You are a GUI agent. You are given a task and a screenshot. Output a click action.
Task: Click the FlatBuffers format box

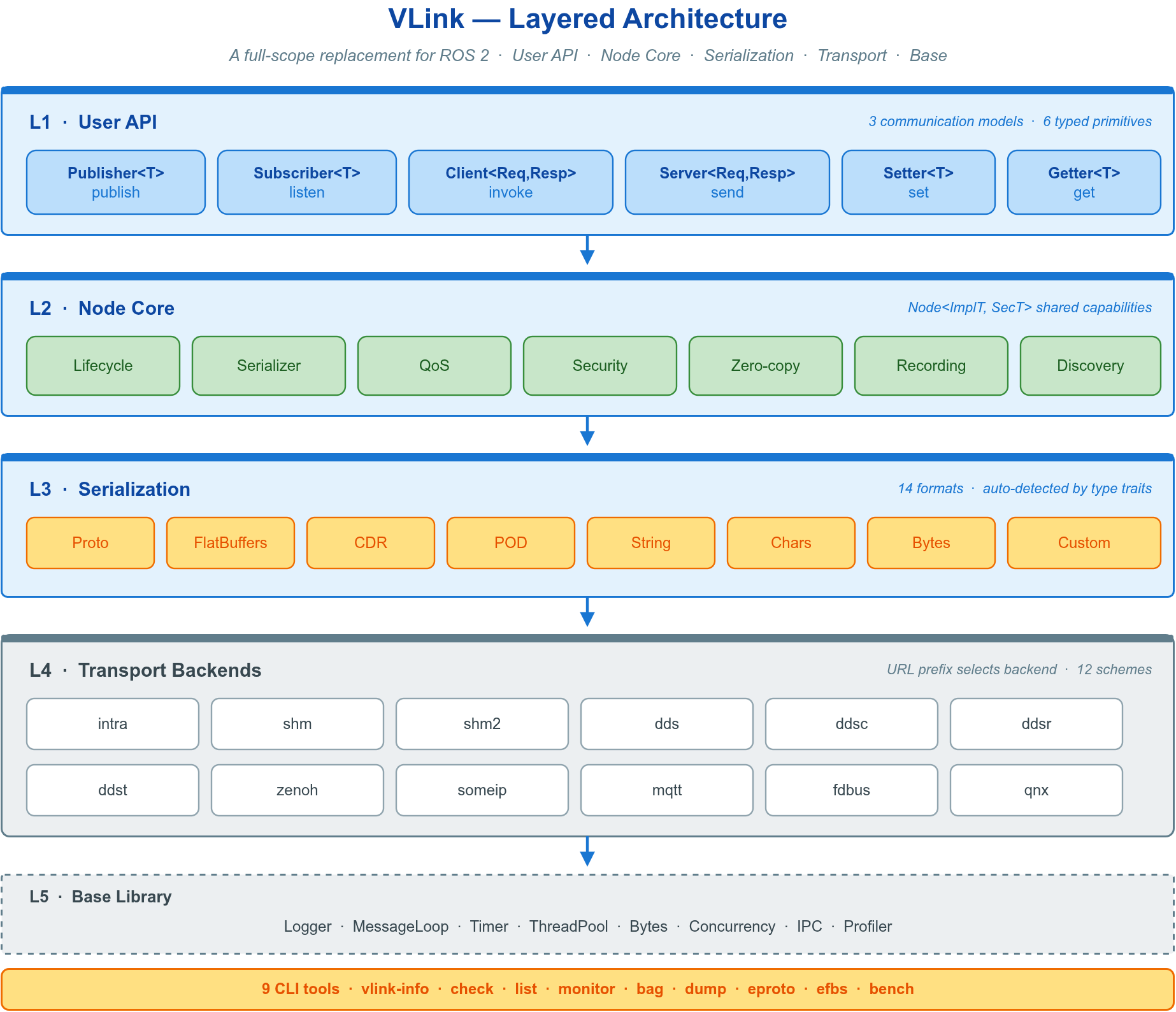point(231,543)
